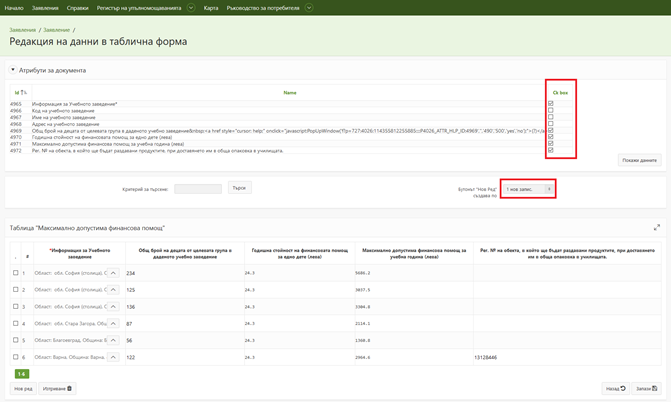This screenshot has width=671, height=402.
Task: Toggle checkbox for attribute 4968
Action: 550,124
